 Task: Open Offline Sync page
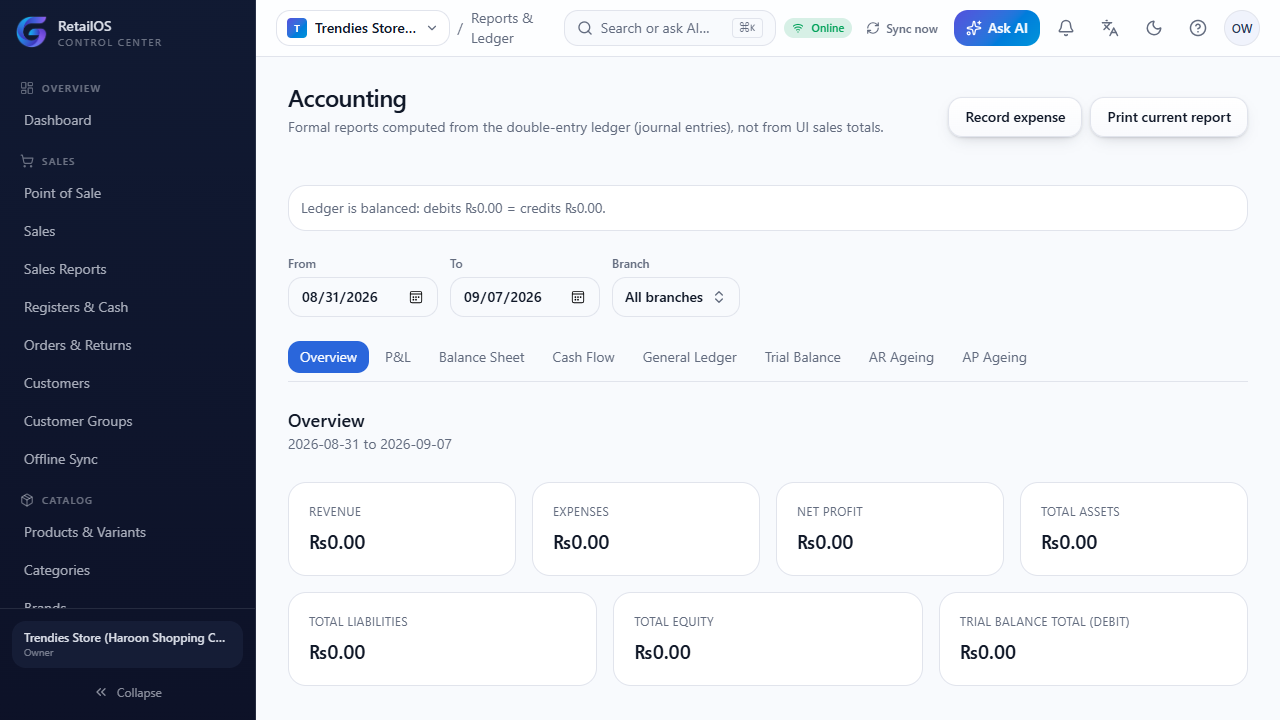[128, 459]
